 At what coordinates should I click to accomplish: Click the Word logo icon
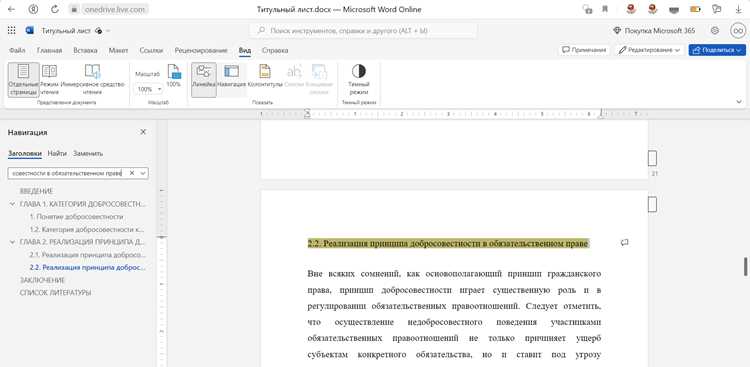(30, 31)
